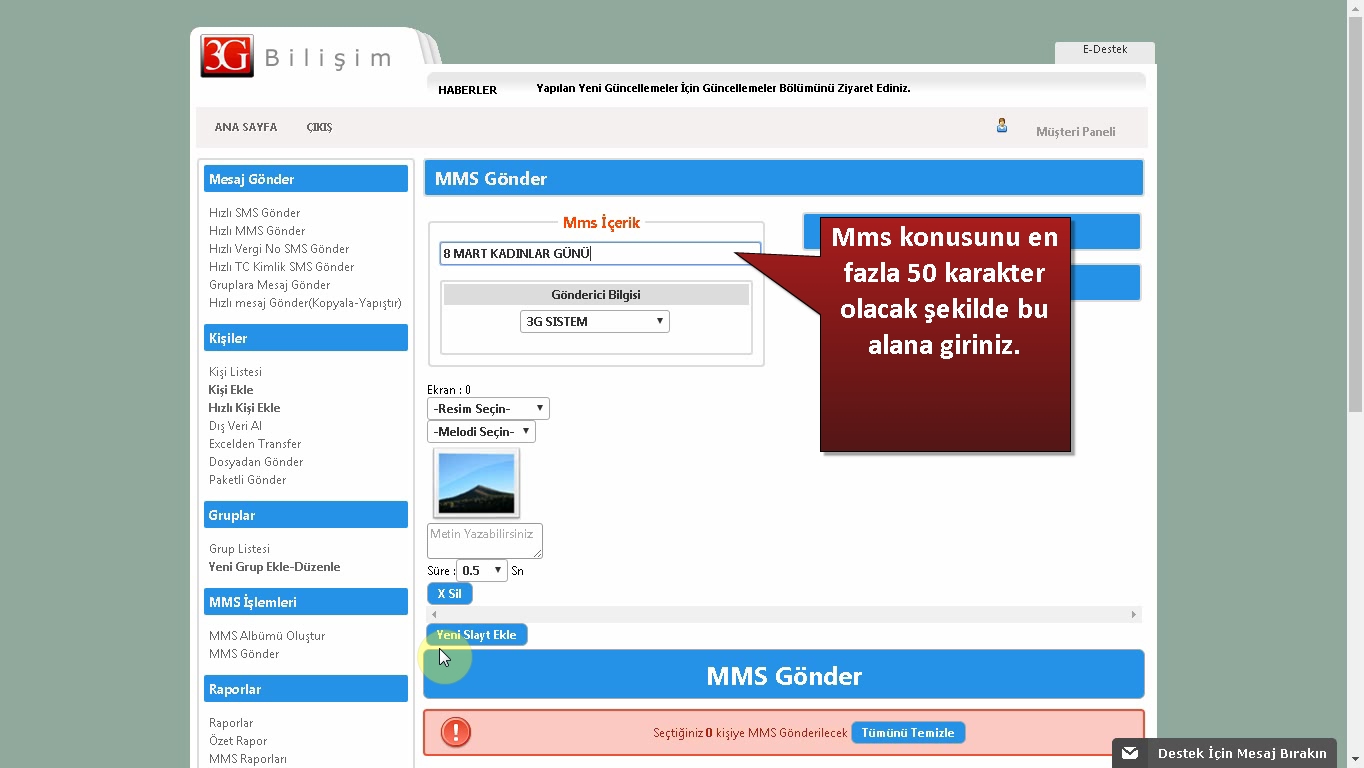Expand the Resim Seçin dropdown
Image resolution: width=1364 pixels, height=768 pixels.
(488, 408)
